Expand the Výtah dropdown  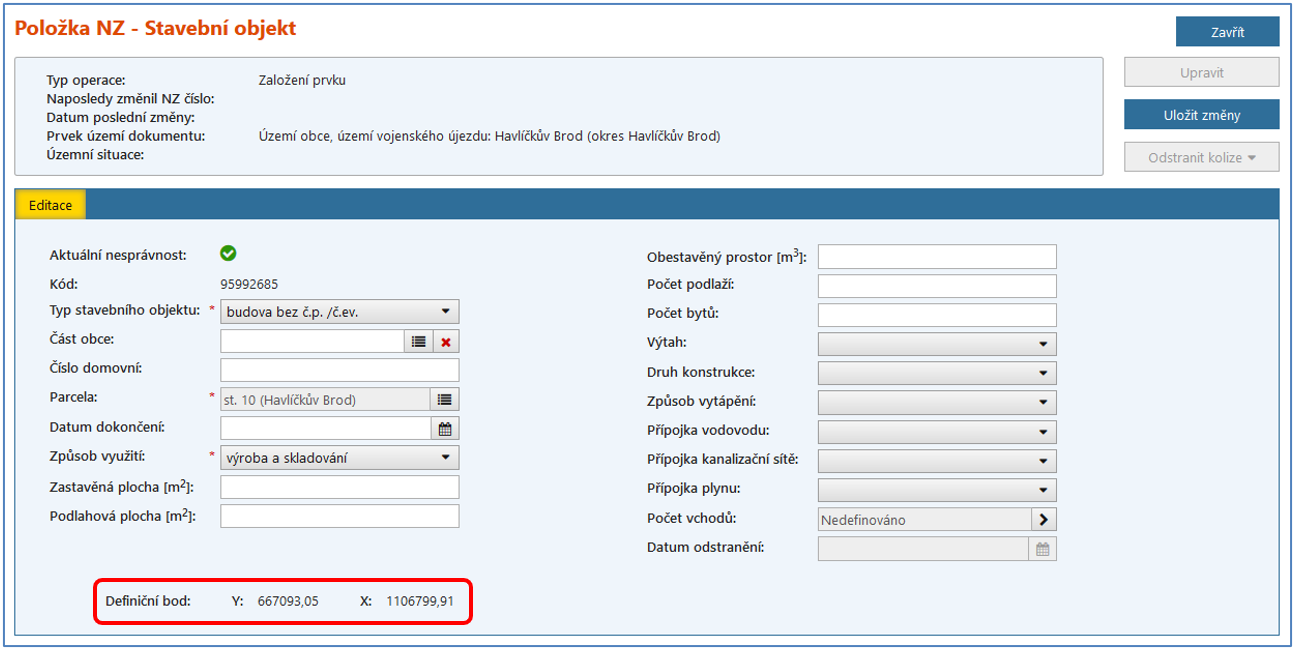(x=936, y=344)
